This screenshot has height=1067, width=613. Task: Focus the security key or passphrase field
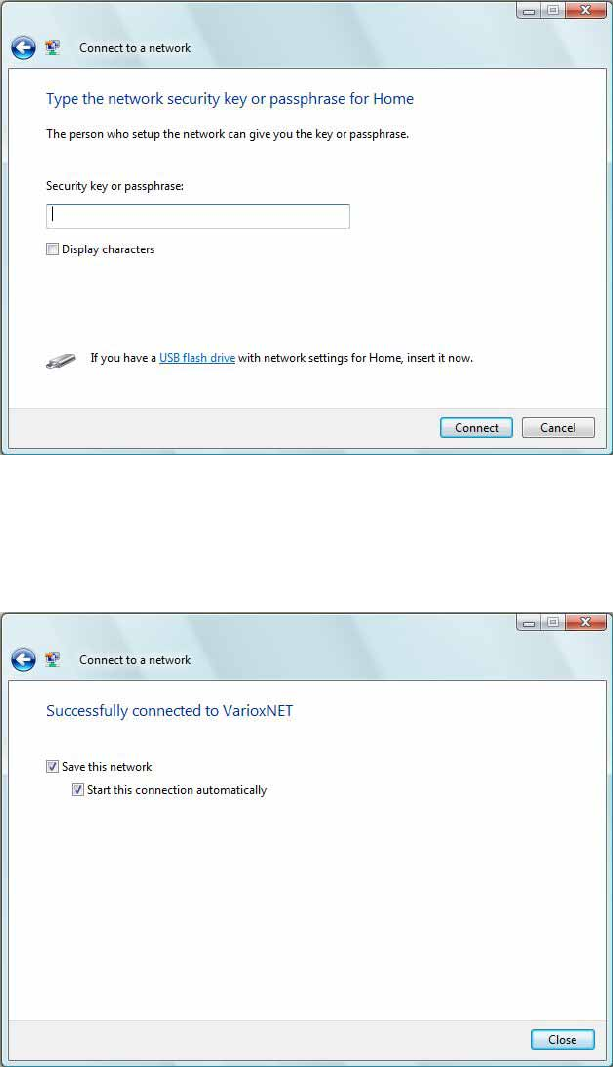click(x=198, y=216)
